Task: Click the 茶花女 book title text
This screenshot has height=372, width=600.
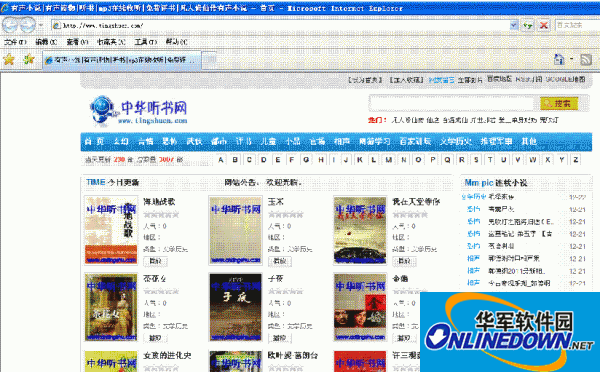Action: coord(155,279)
